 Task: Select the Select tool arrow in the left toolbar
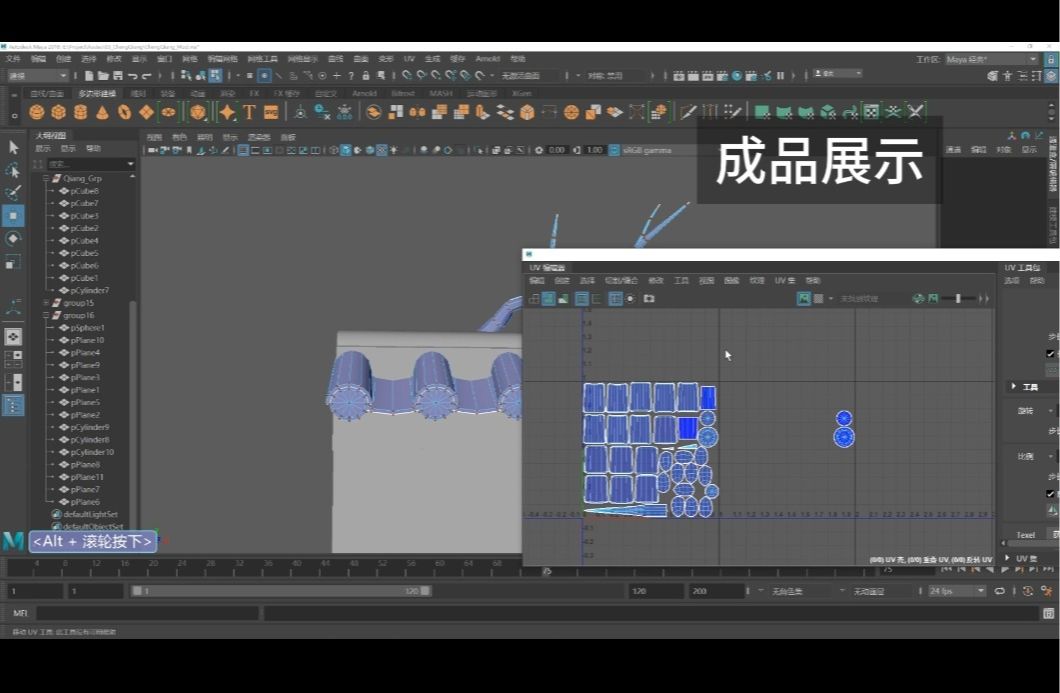click(13, 147)
